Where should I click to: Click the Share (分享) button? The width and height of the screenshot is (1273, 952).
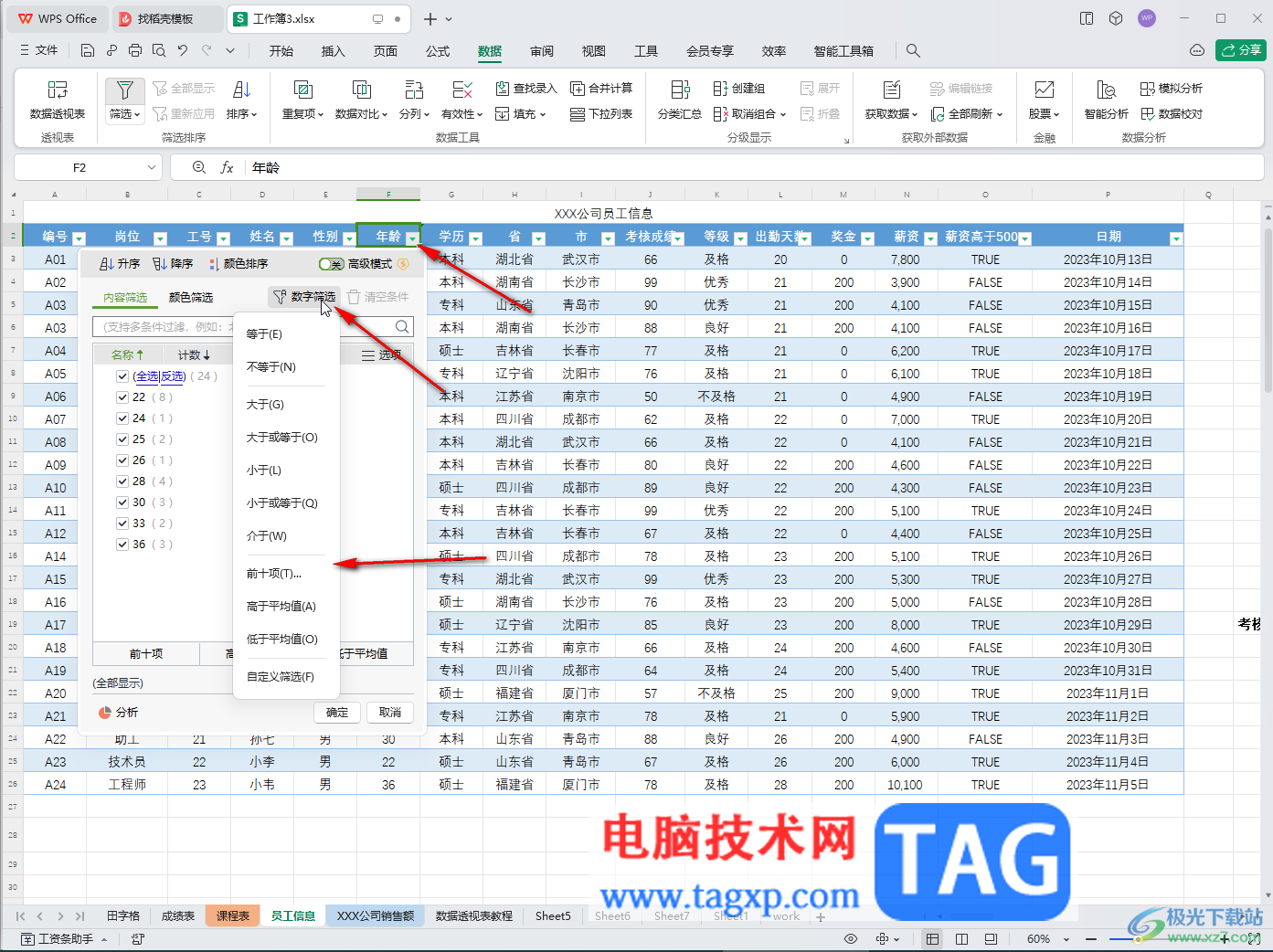click(x=1240, y=50)
